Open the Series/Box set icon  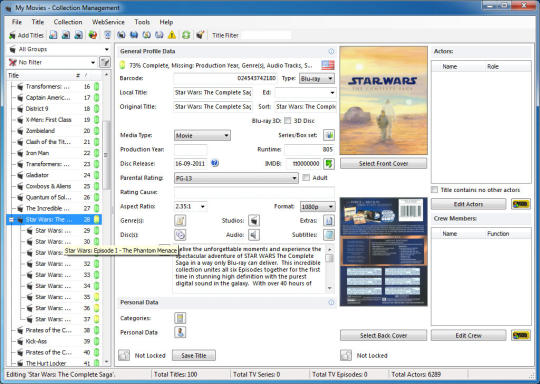[x=329, y=135]
